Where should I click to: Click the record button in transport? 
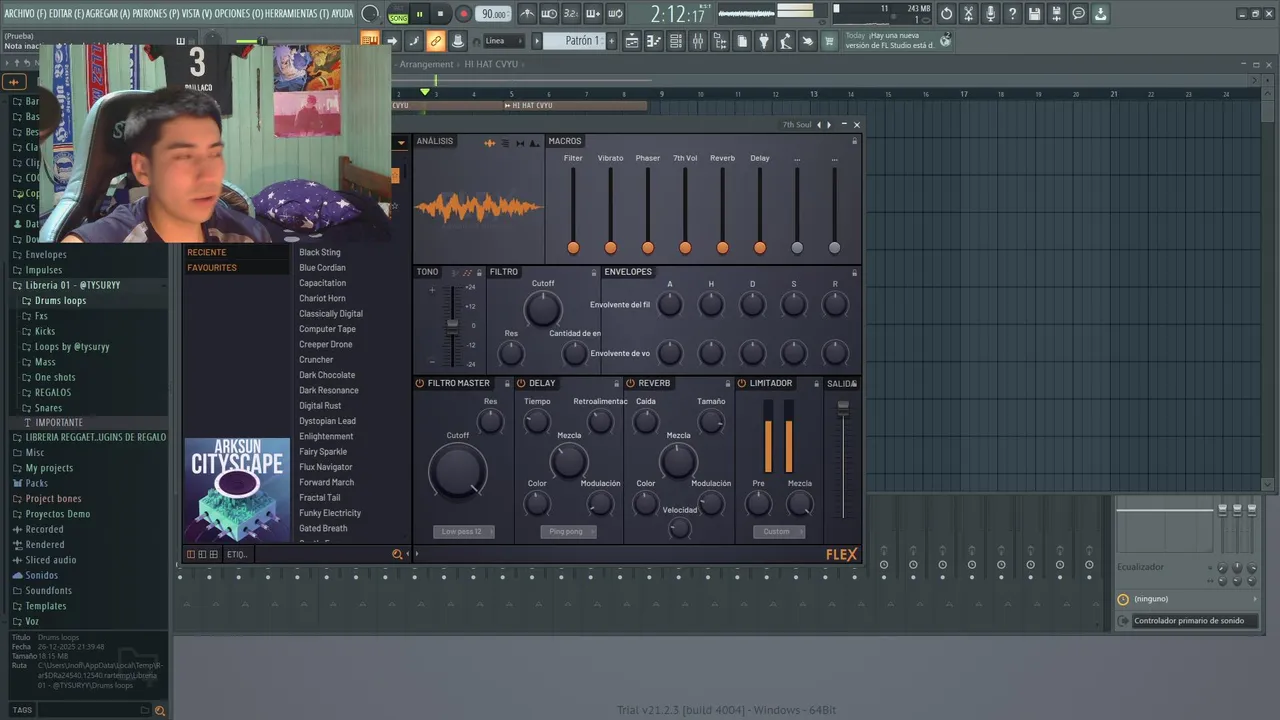463,14
